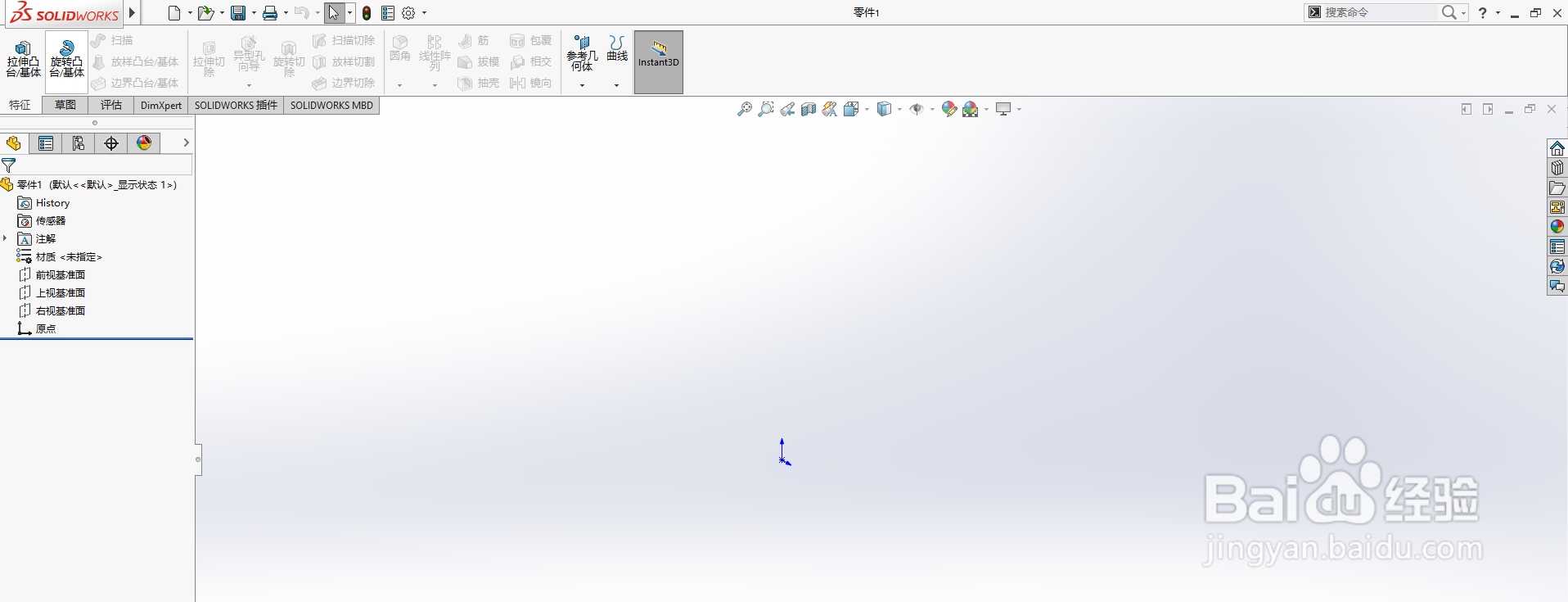The height and width of the screenshot is (602, 1568).
Task: Switch to the SOLIDWORKS 插件 tab
Action: [x=236, y=105]
